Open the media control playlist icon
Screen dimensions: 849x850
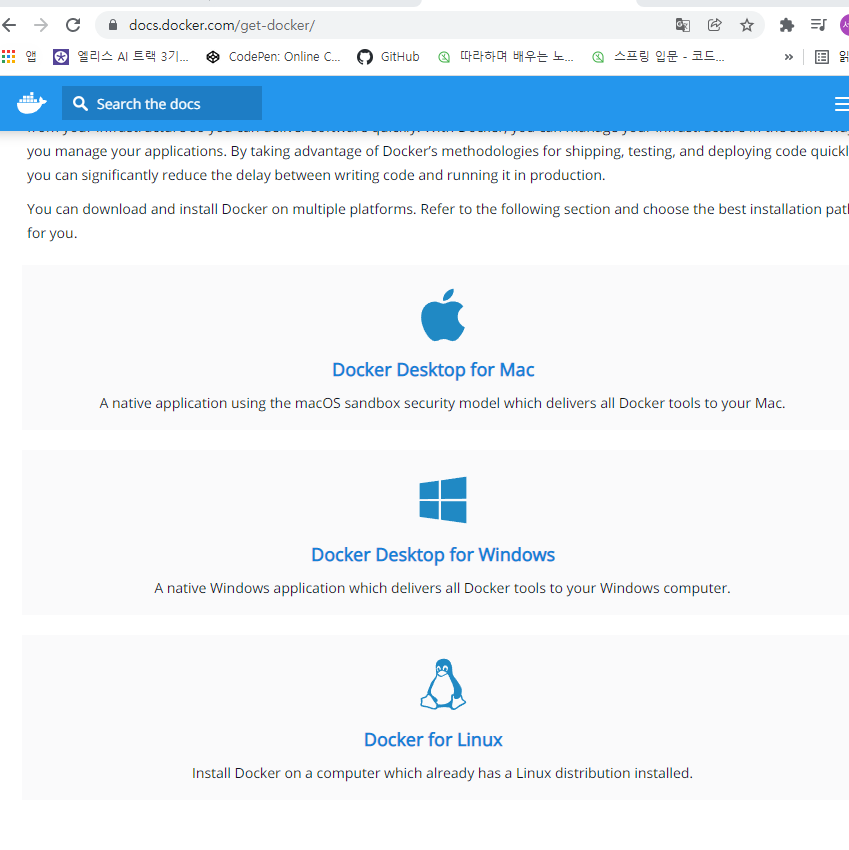click(818, 25)
